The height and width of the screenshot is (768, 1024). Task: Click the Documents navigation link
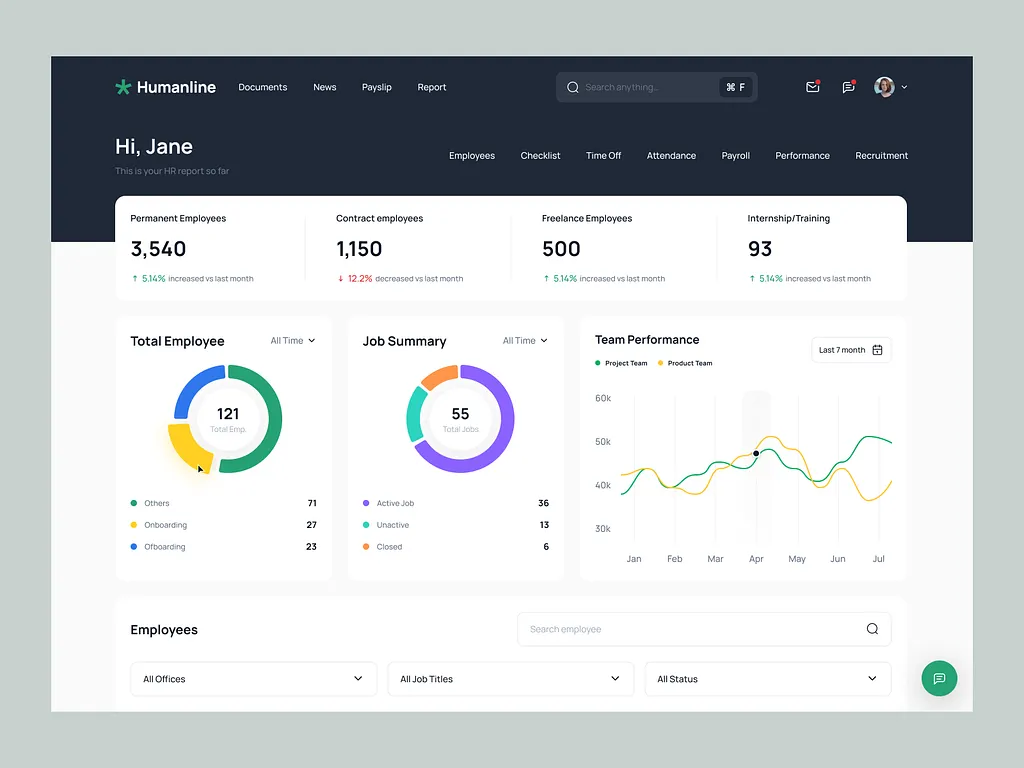click(263, 87)
